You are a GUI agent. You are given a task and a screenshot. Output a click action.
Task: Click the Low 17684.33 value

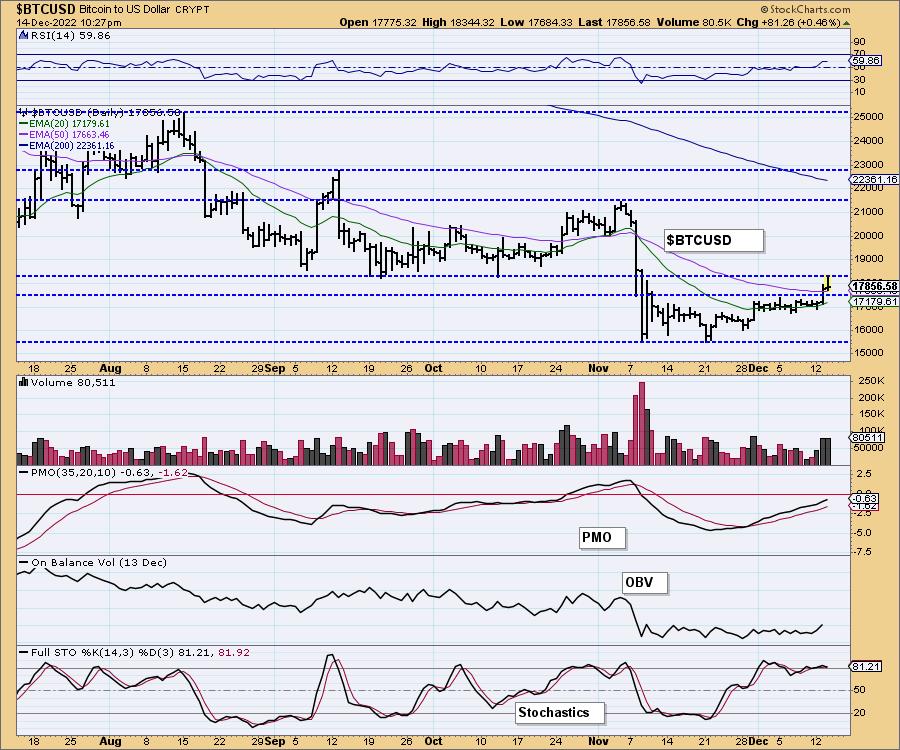click(x=536, y=22)
